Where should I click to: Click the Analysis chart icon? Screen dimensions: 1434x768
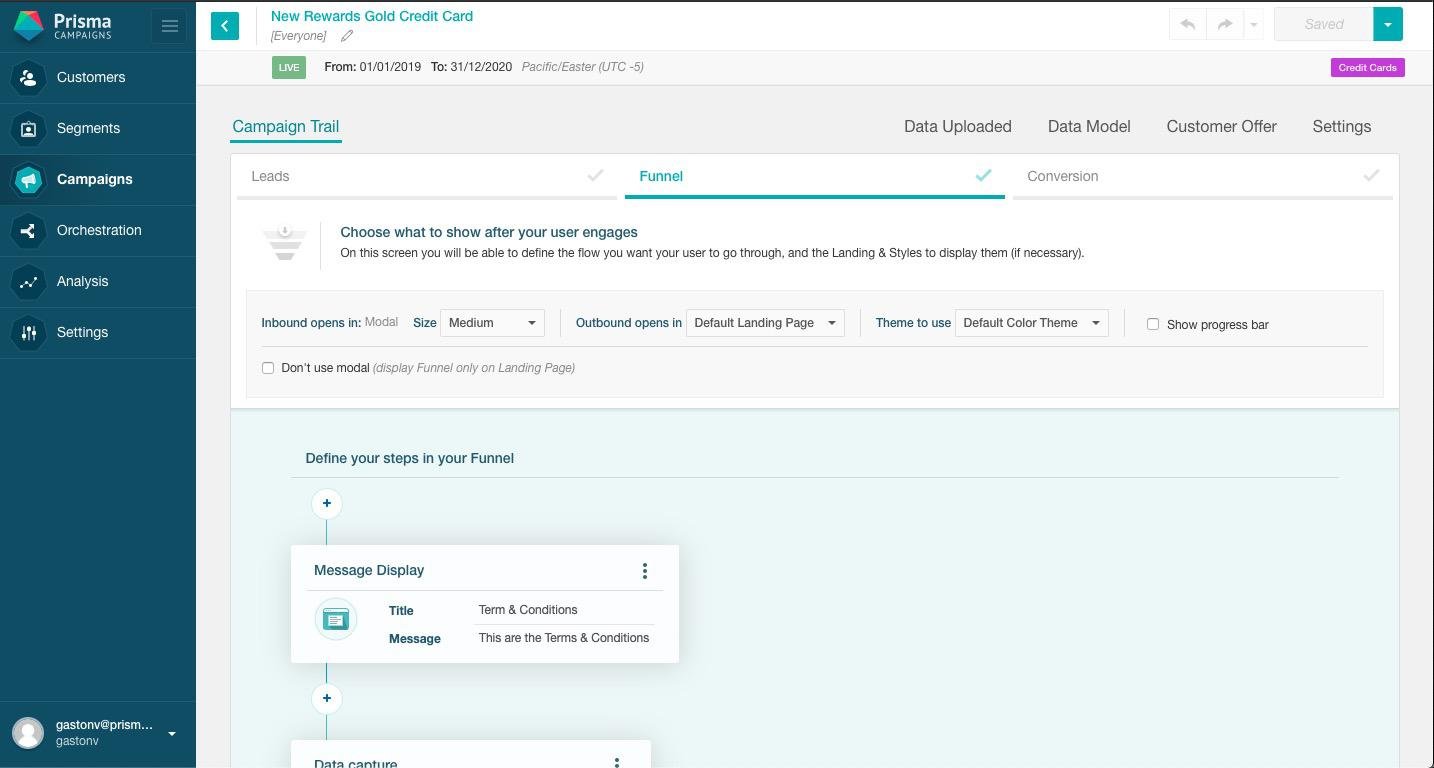tap(28, 281)
